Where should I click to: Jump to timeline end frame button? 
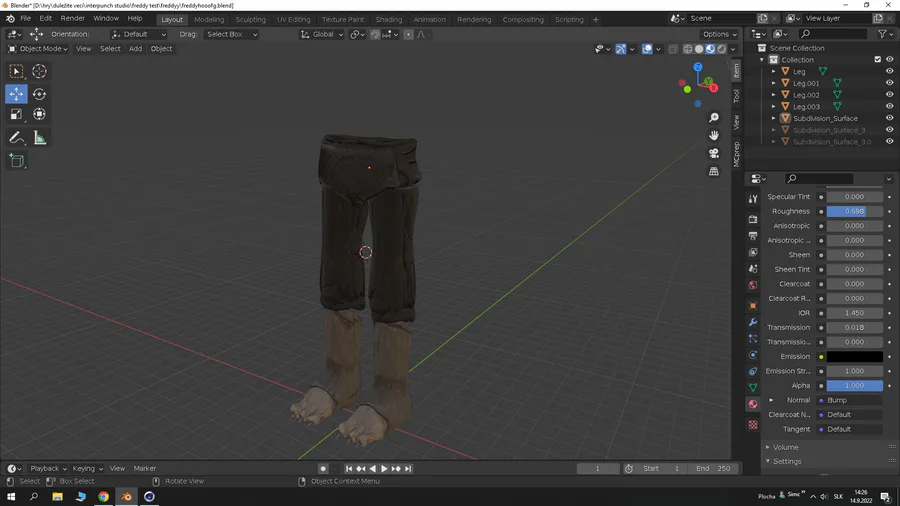pyautogui.click(x=408, y=469)
